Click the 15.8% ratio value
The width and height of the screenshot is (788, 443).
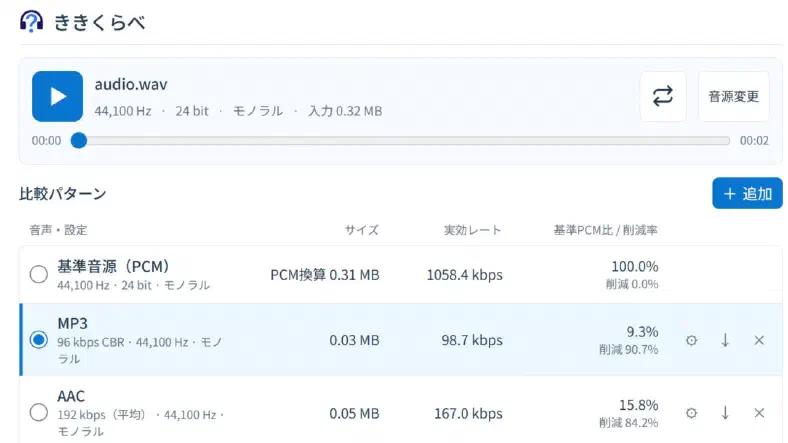pos(639,405)
